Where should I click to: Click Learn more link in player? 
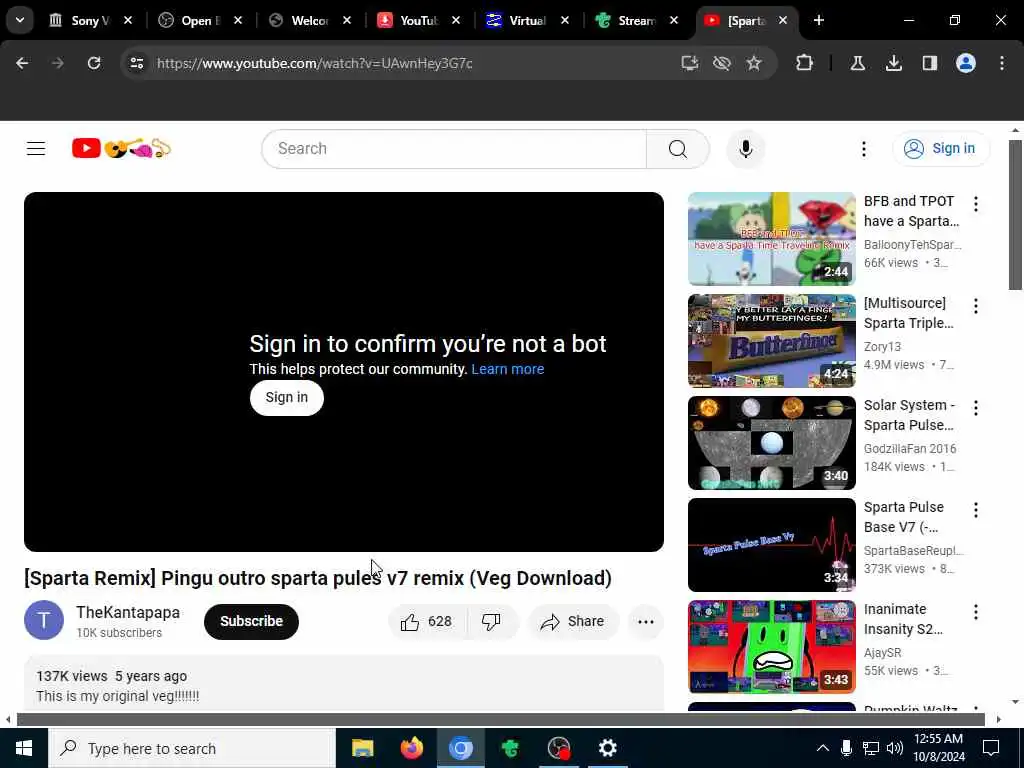tap(507, 369)
